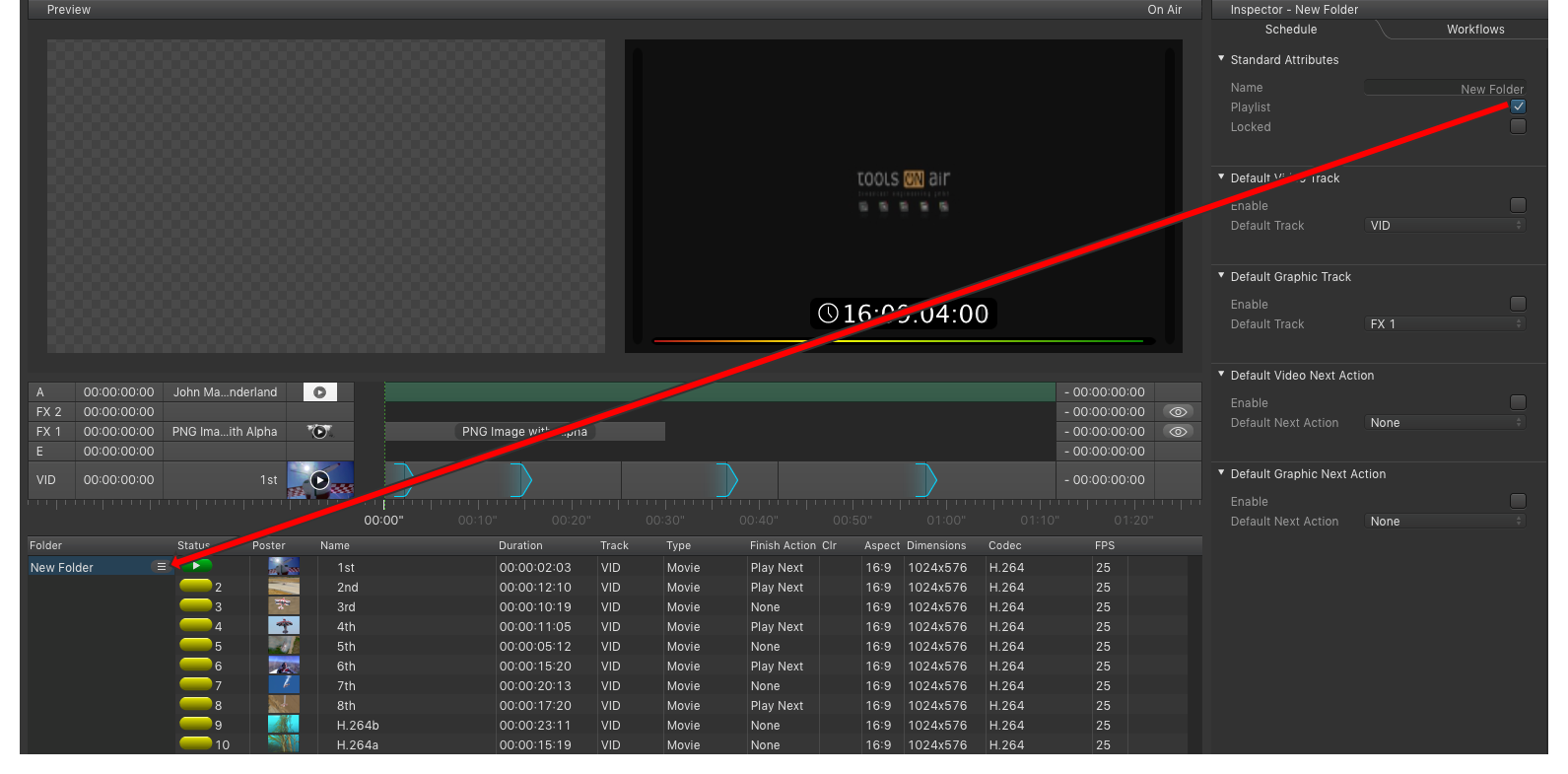Click the play icon in track A row
This screenshot has width=1568, height=774.
pyautogui.click(x=319, y=392)
